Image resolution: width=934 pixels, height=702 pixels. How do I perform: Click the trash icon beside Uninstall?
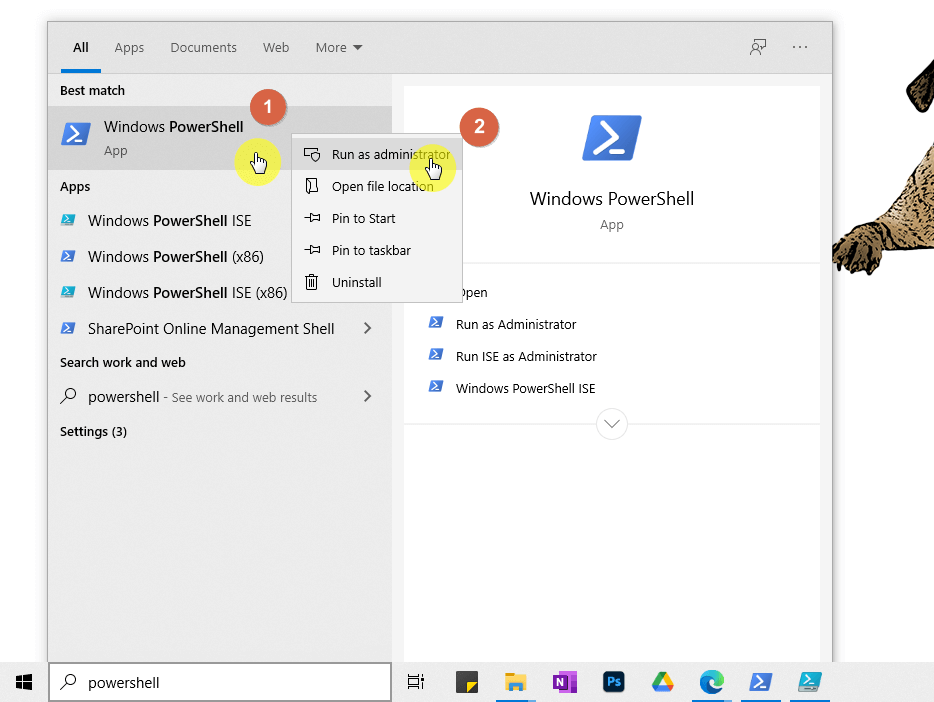coord(312,282)
